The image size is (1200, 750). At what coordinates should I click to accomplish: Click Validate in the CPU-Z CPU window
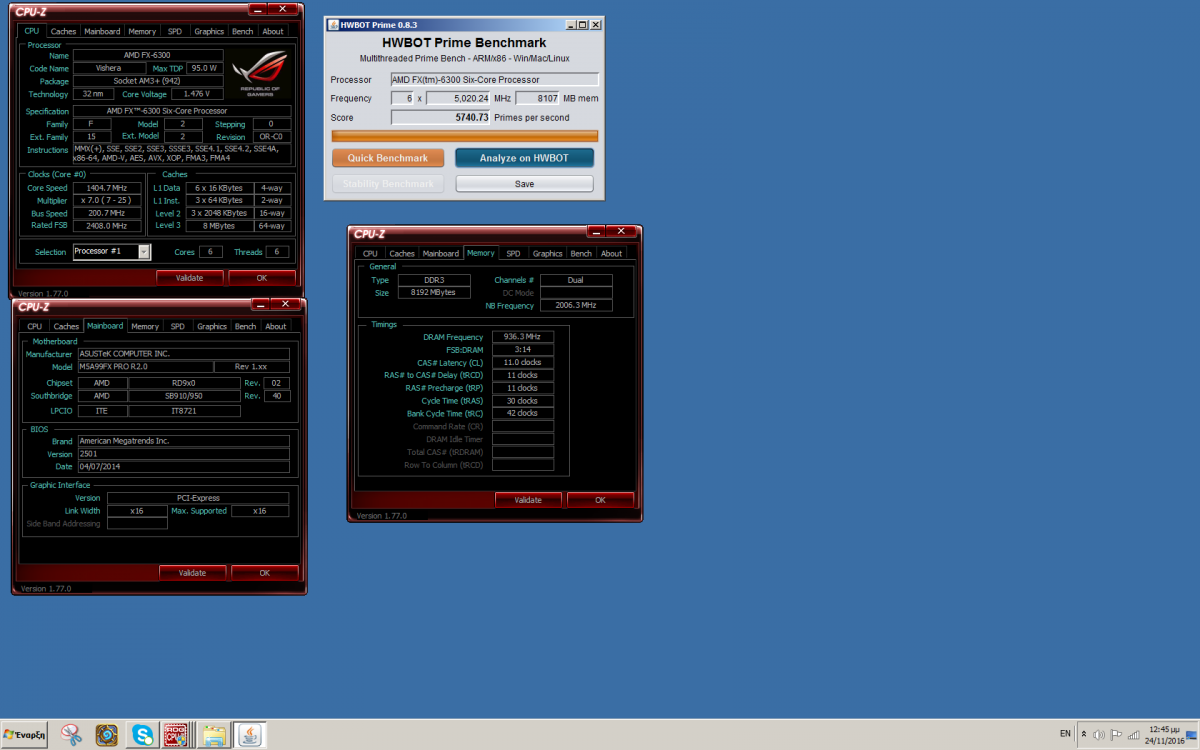(190, 277)
